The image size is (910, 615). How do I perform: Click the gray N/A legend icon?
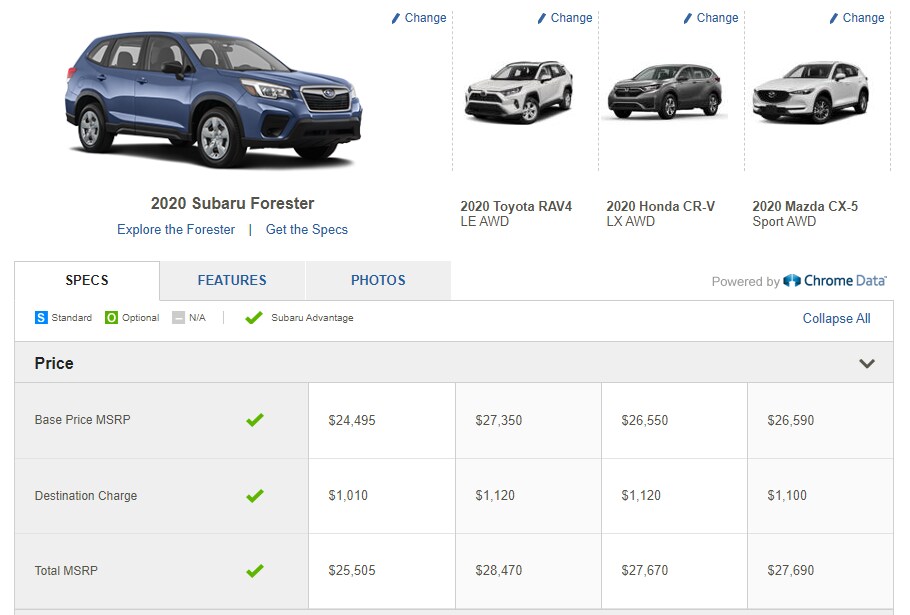coord(179,317)
